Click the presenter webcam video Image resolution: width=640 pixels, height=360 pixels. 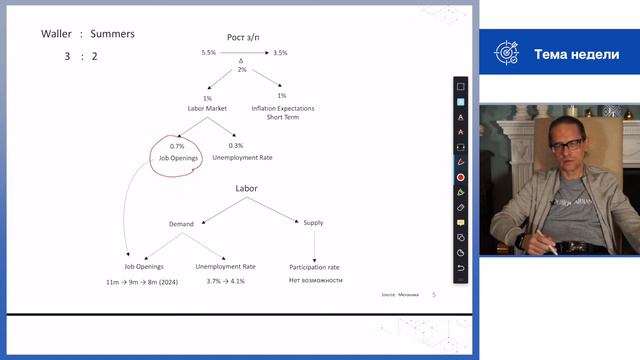point(560,180)
